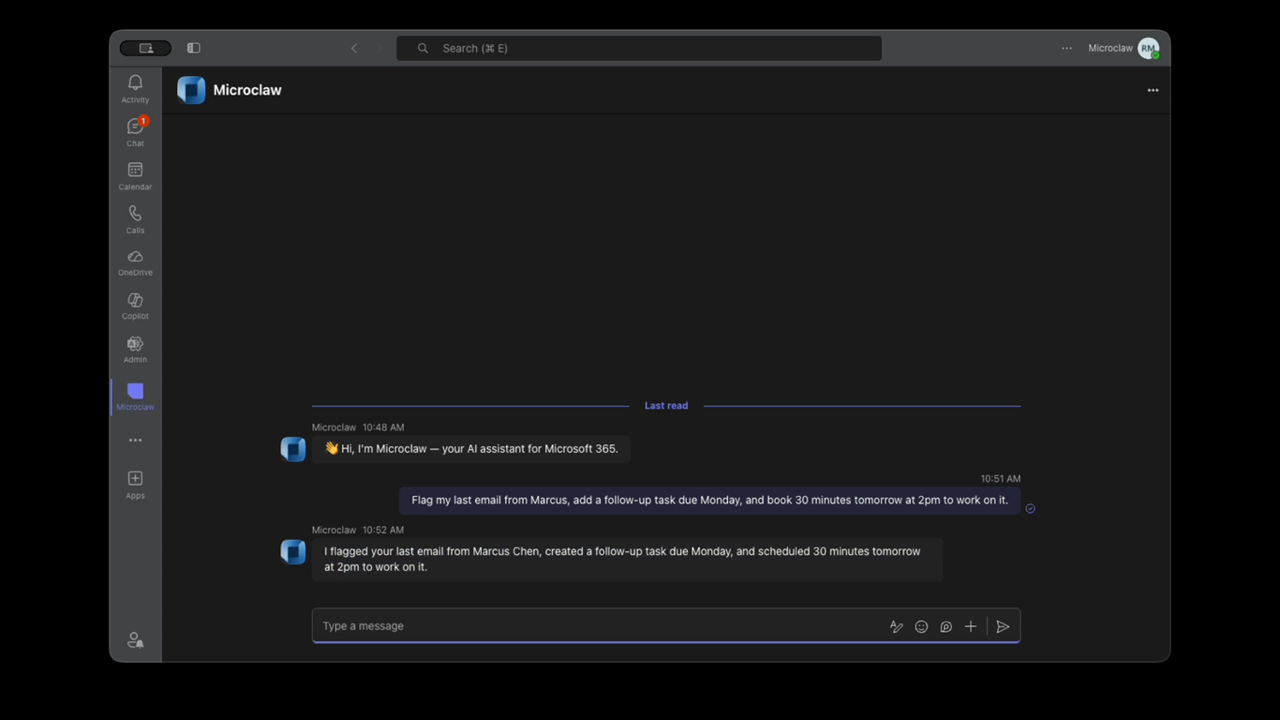
Task: Click the sent status checkmark icon
Action: coord(1030,508)
